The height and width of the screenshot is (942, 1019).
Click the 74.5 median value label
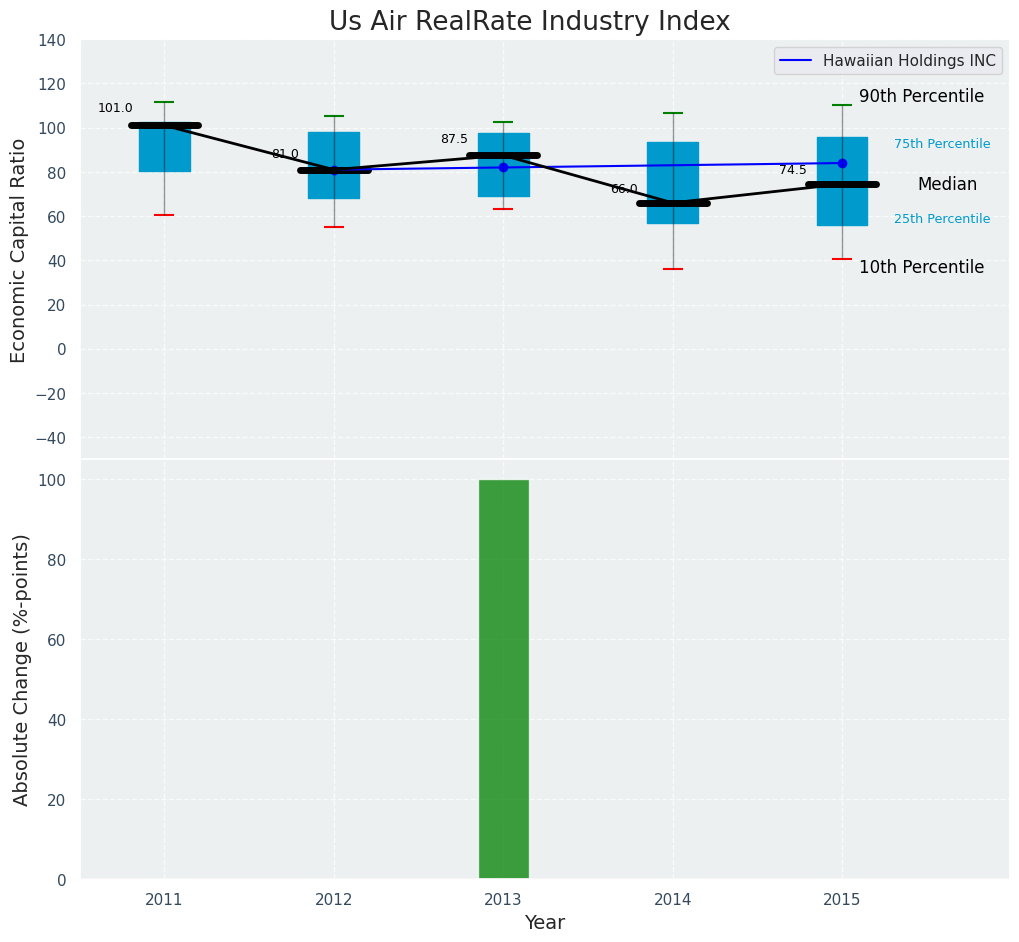(x=792, y=170)
